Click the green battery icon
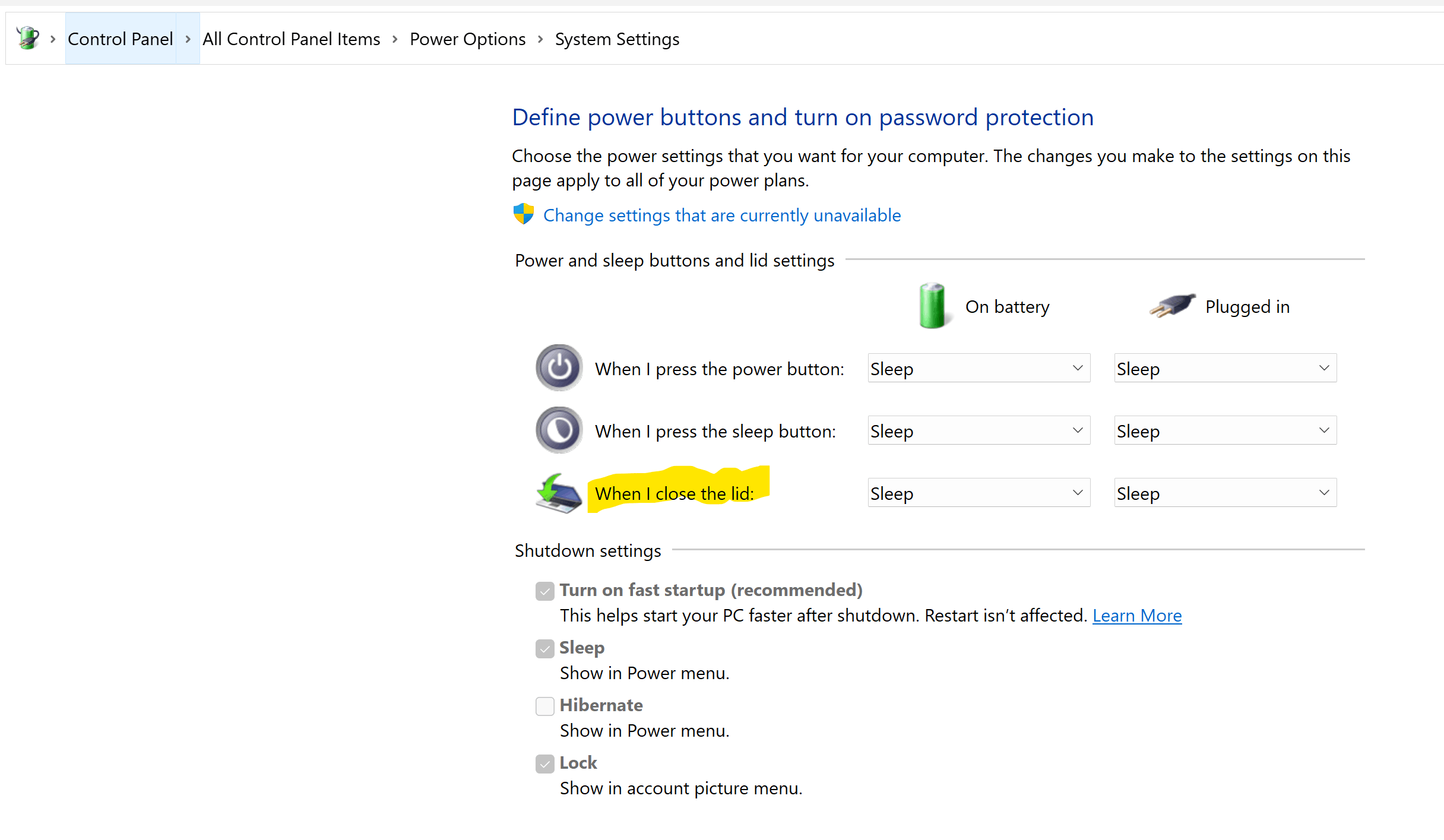The width and height of the screenshot is (1444, 840). pos(932,306)
